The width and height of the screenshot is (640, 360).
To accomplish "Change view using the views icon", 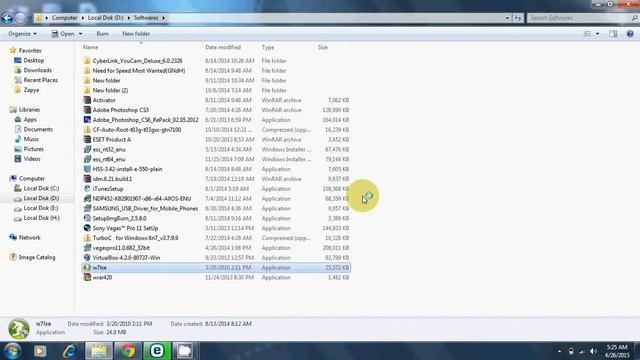I will pos(587,34).
